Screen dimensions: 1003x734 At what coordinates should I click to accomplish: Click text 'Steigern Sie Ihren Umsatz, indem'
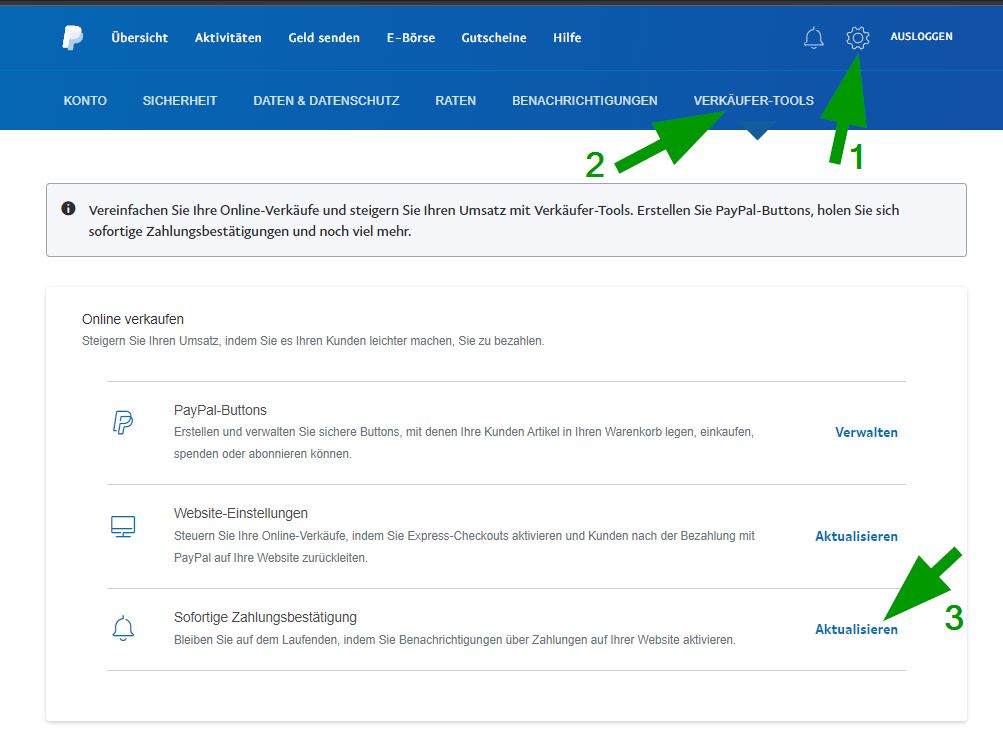coord(170,341)
